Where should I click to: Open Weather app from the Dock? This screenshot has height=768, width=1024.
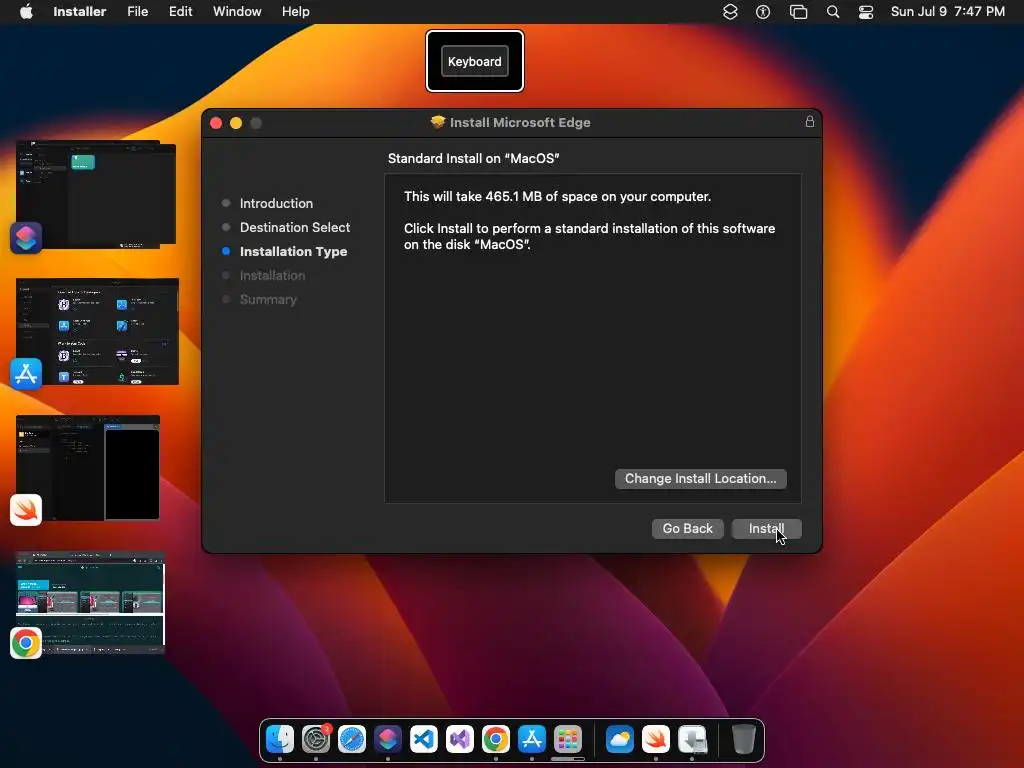[x=620, y=739]
